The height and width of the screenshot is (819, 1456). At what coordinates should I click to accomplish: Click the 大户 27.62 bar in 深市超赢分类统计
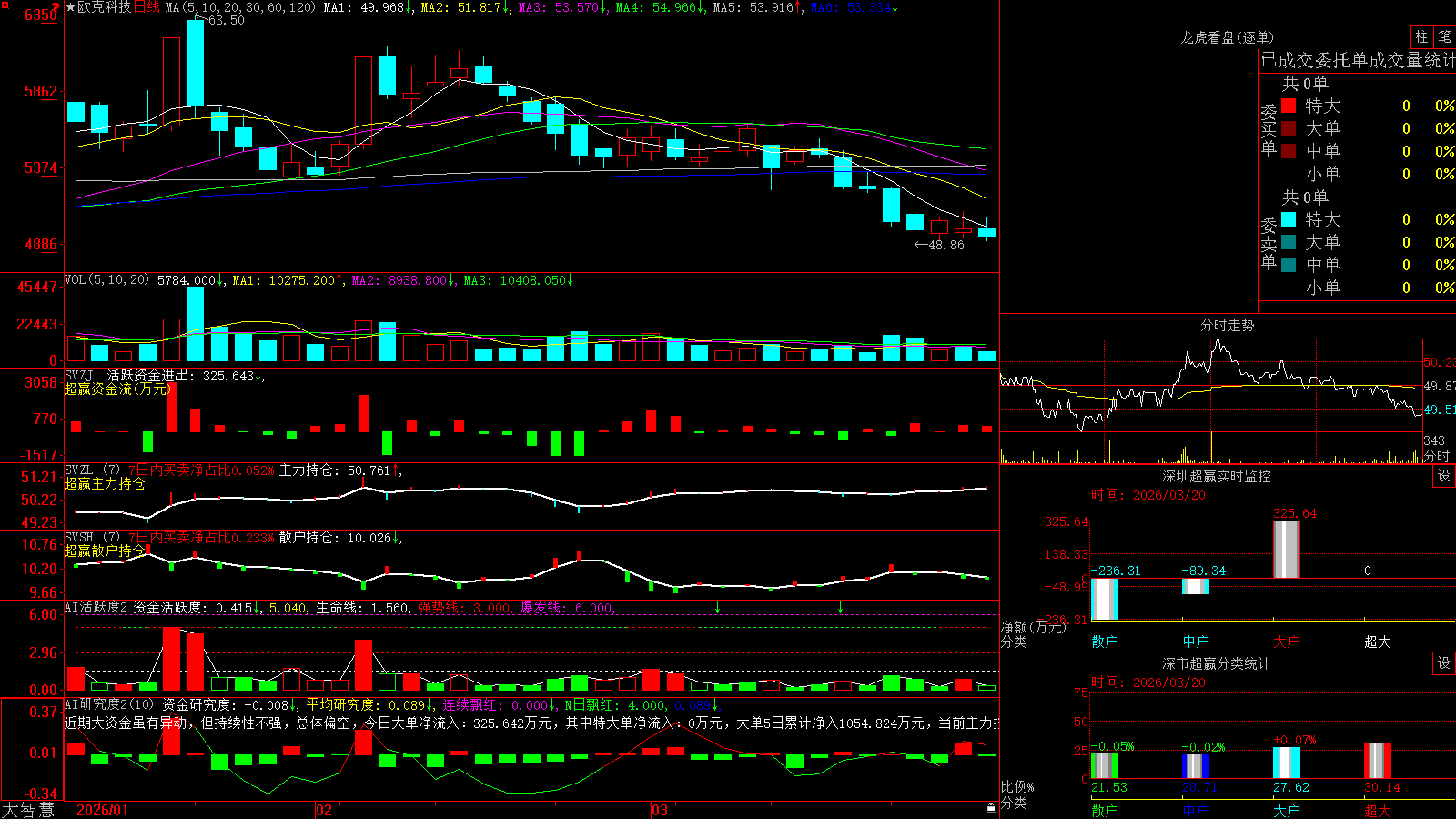tap(1287, 763)
